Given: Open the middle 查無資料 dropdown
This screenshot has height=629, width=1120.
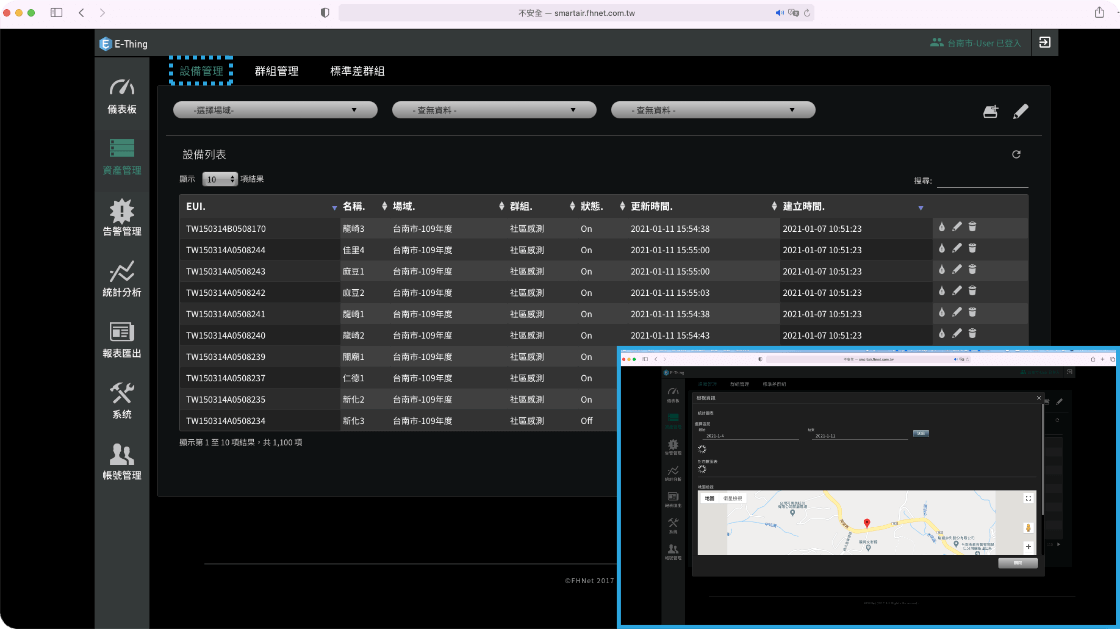Looking at the screenshot, I should point(486,110).
